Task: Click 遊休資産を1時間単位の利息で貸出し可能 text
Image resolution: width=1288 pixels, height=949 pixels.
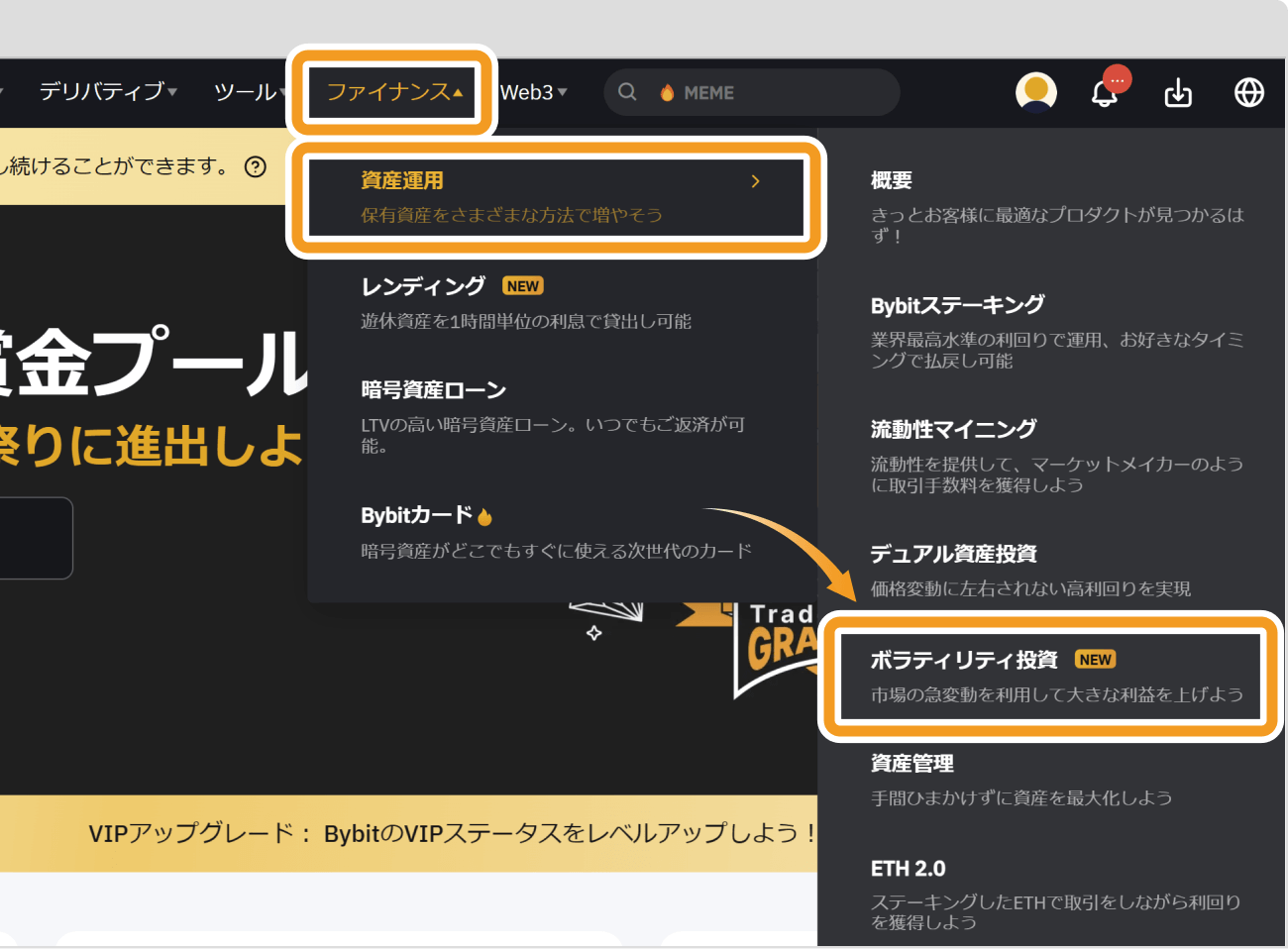Action: (526, 321)
